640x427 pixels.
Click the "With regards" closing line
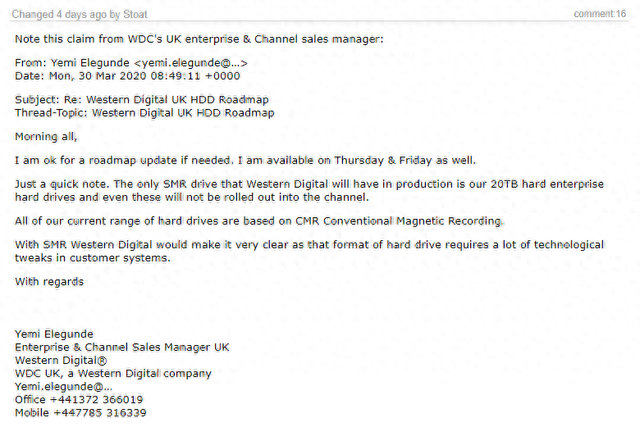pos(49,281)
